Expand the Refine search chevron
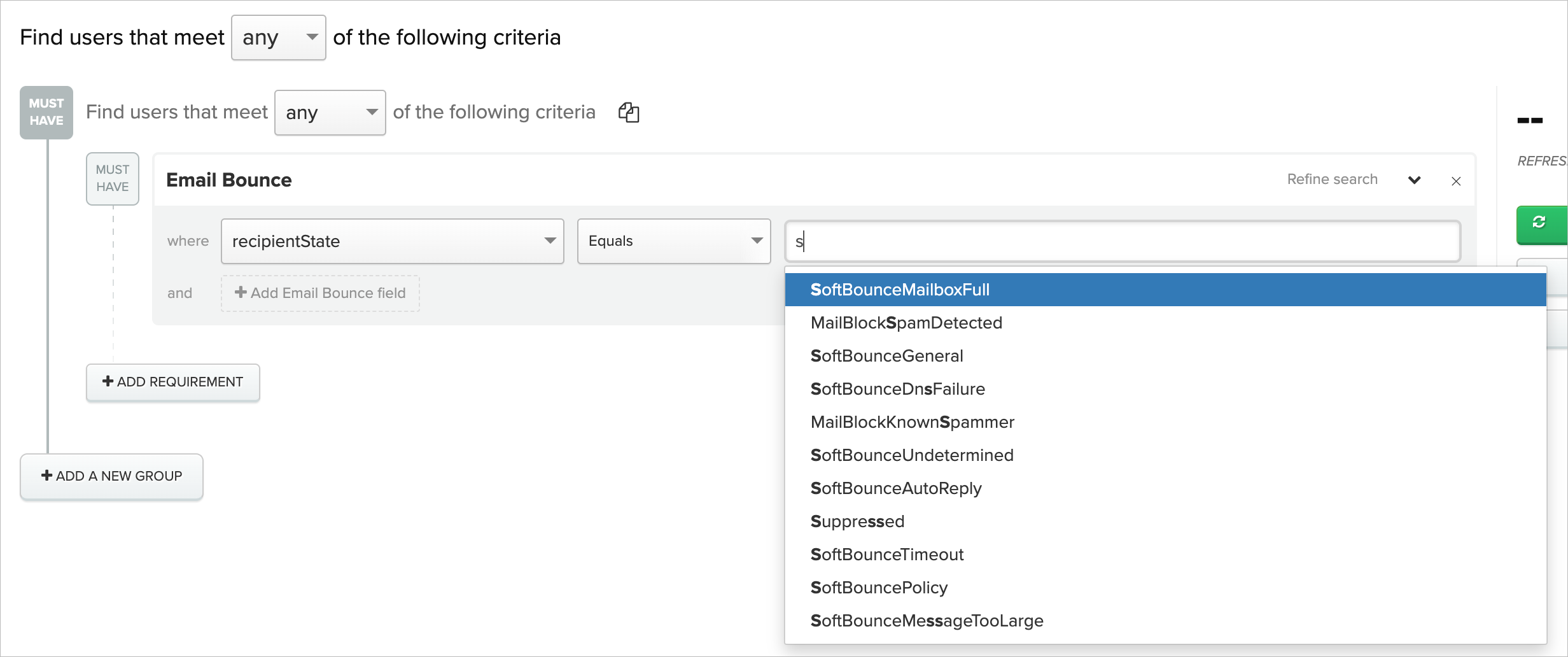Screen dimensions: 1568x657 [1414, 180]
